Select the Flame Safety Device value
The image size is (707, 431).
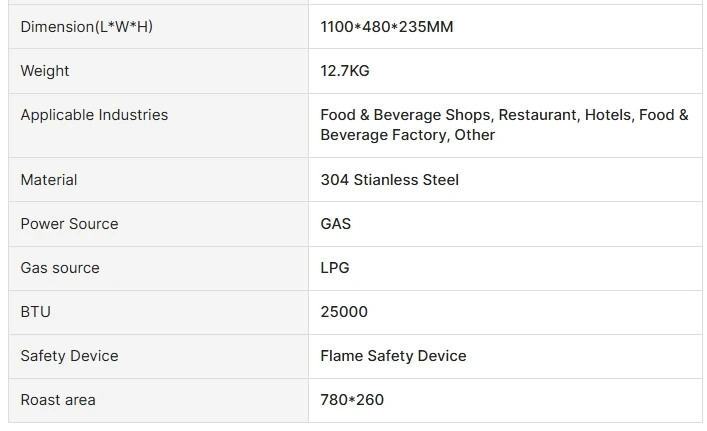point(393,356)
